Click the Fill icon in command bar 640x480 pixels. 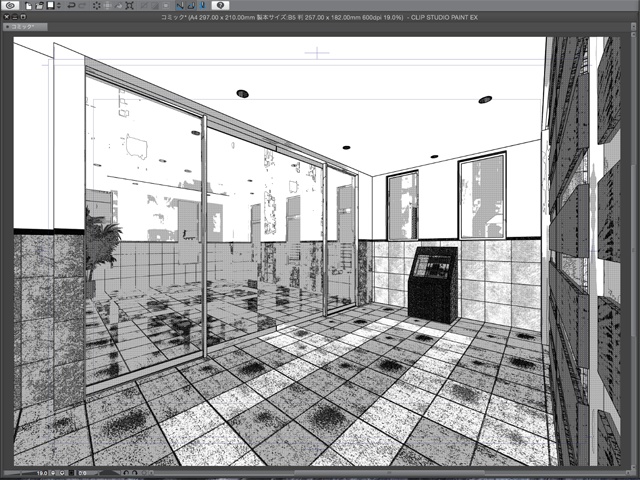coord(118,6)
